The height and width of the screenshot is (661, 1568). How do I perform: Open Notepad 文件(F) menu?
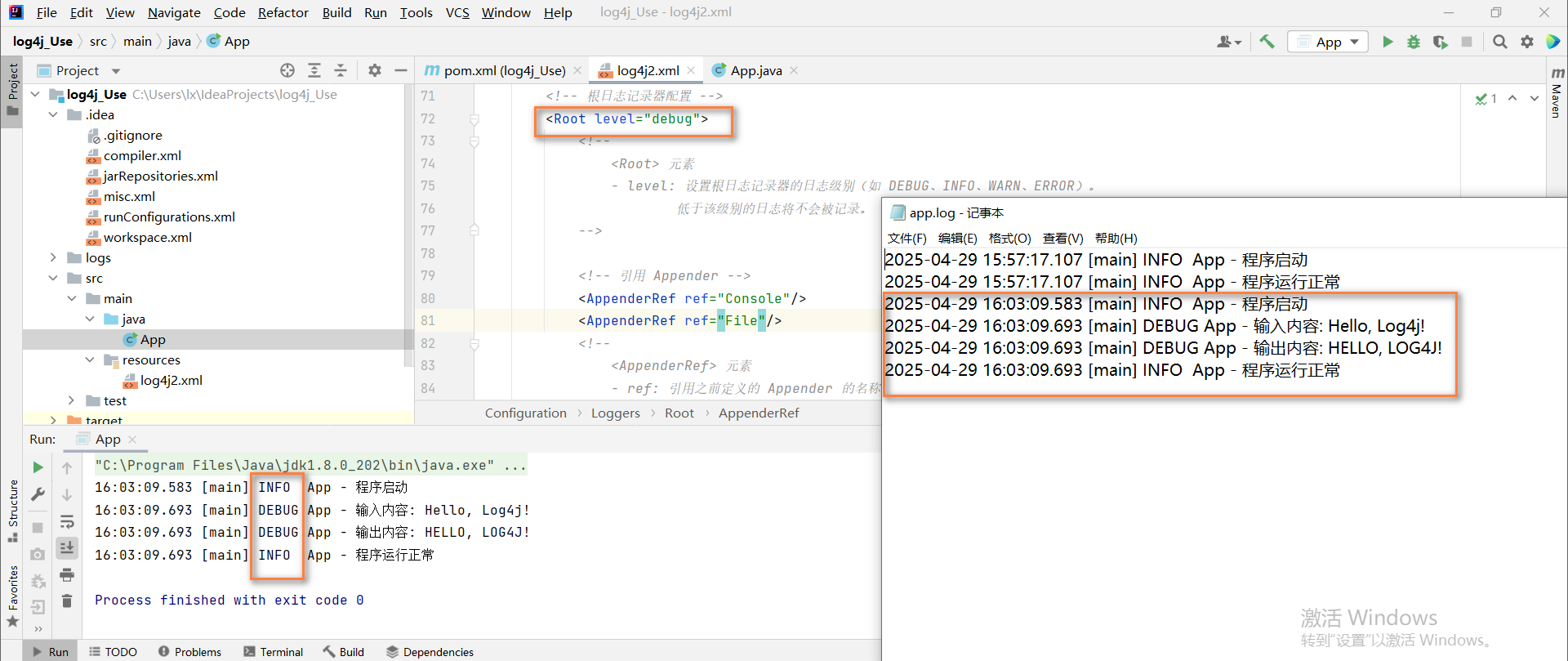point(906,239)
